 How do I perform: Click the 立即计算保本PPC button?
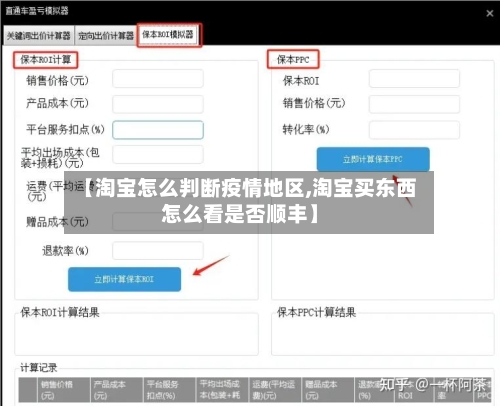(x=373, y=159)
